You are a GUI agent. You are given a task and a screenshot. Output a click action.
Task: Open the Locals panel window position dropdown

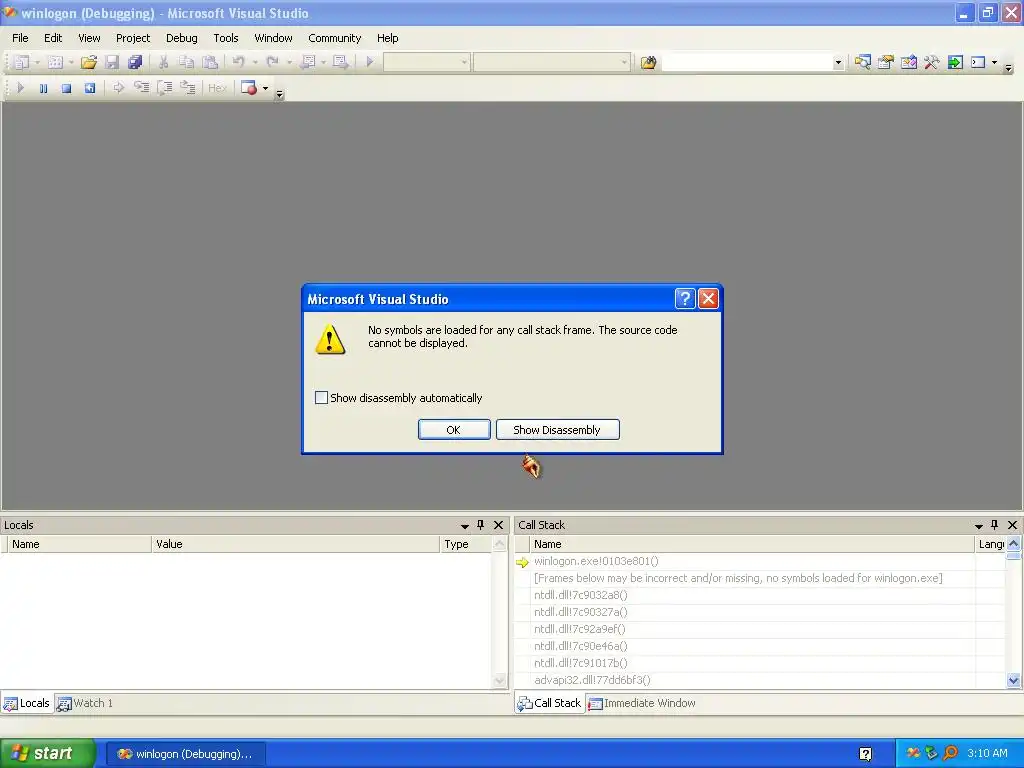(464, 526)
